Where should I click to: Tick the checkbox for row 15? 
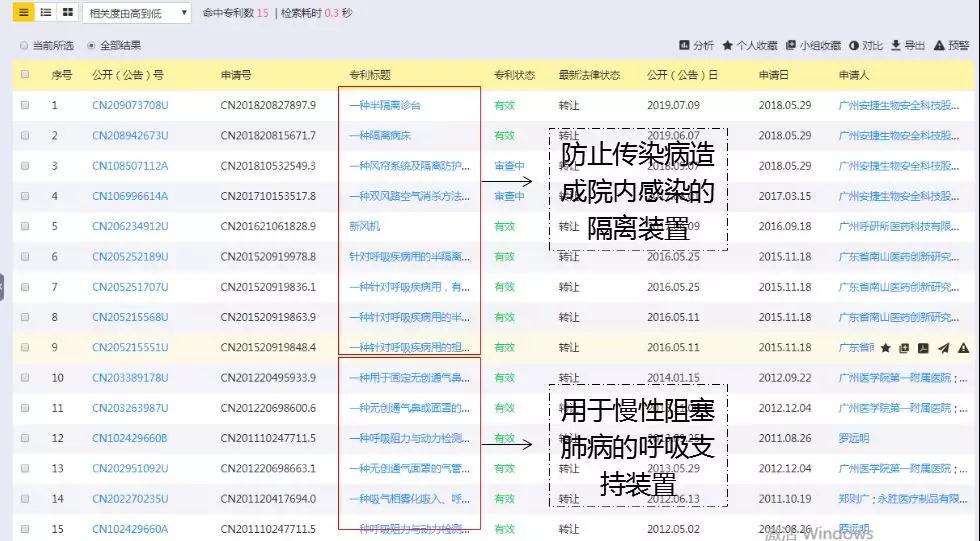point(25,529)
